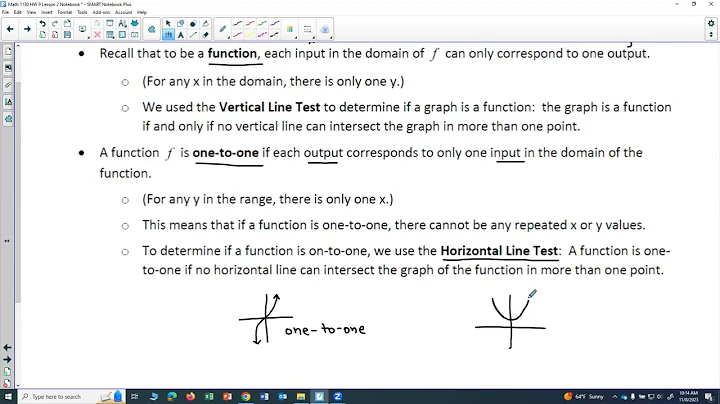Open the Format menu
This screenshot has width=720, height=404.
[x=64, y=12]
